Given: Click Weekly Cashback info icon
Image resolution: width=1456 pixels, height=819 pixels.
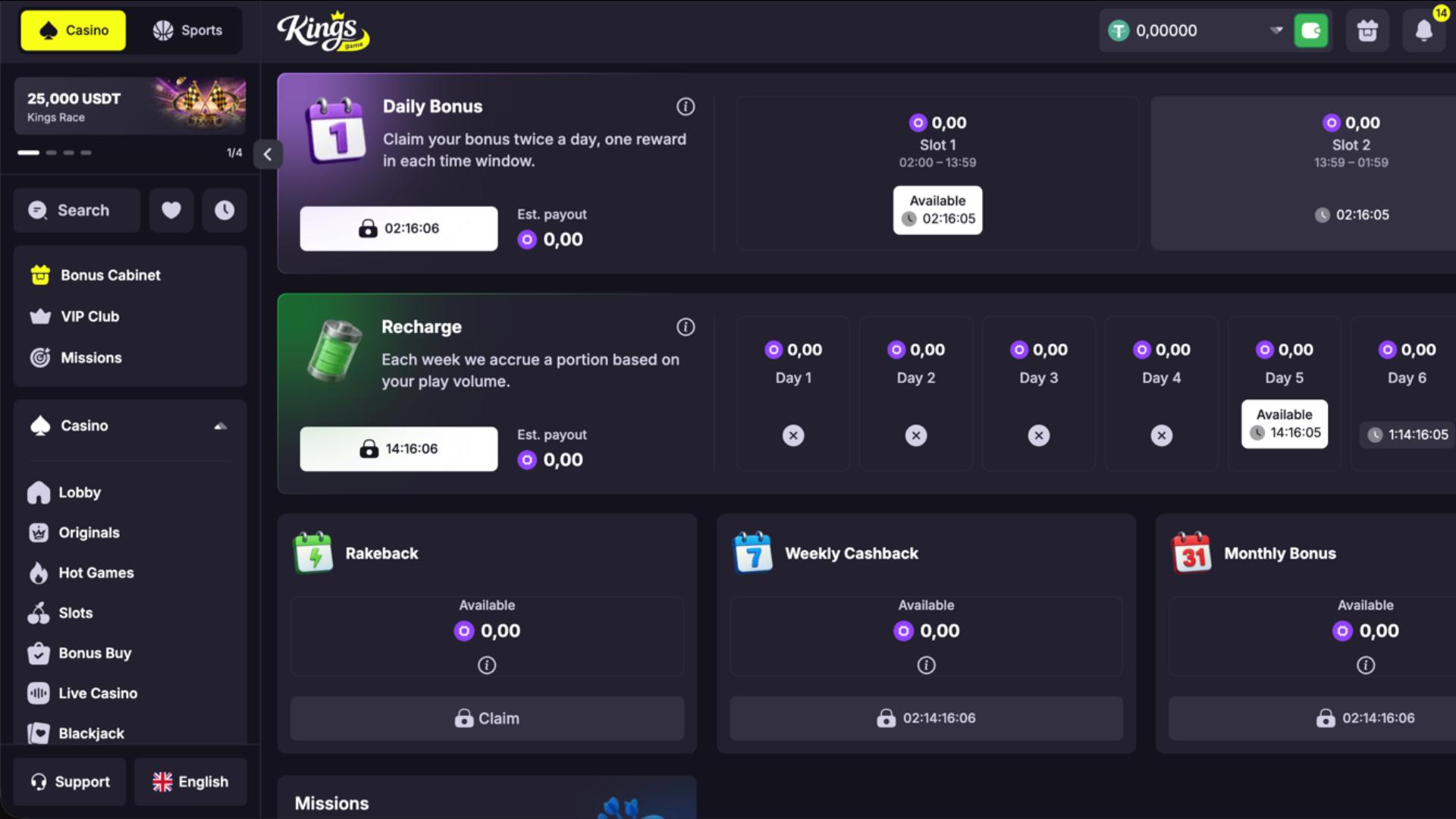Looking at the screenshot, I should point(926,665).
